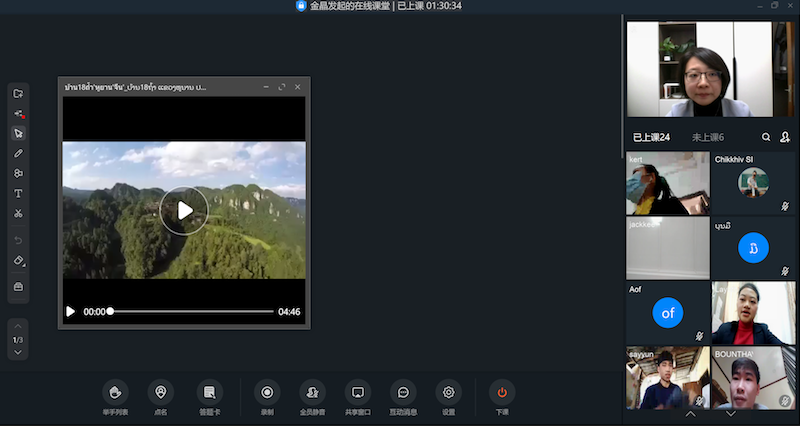Click the class timer 01:30:34

point(444,6)
